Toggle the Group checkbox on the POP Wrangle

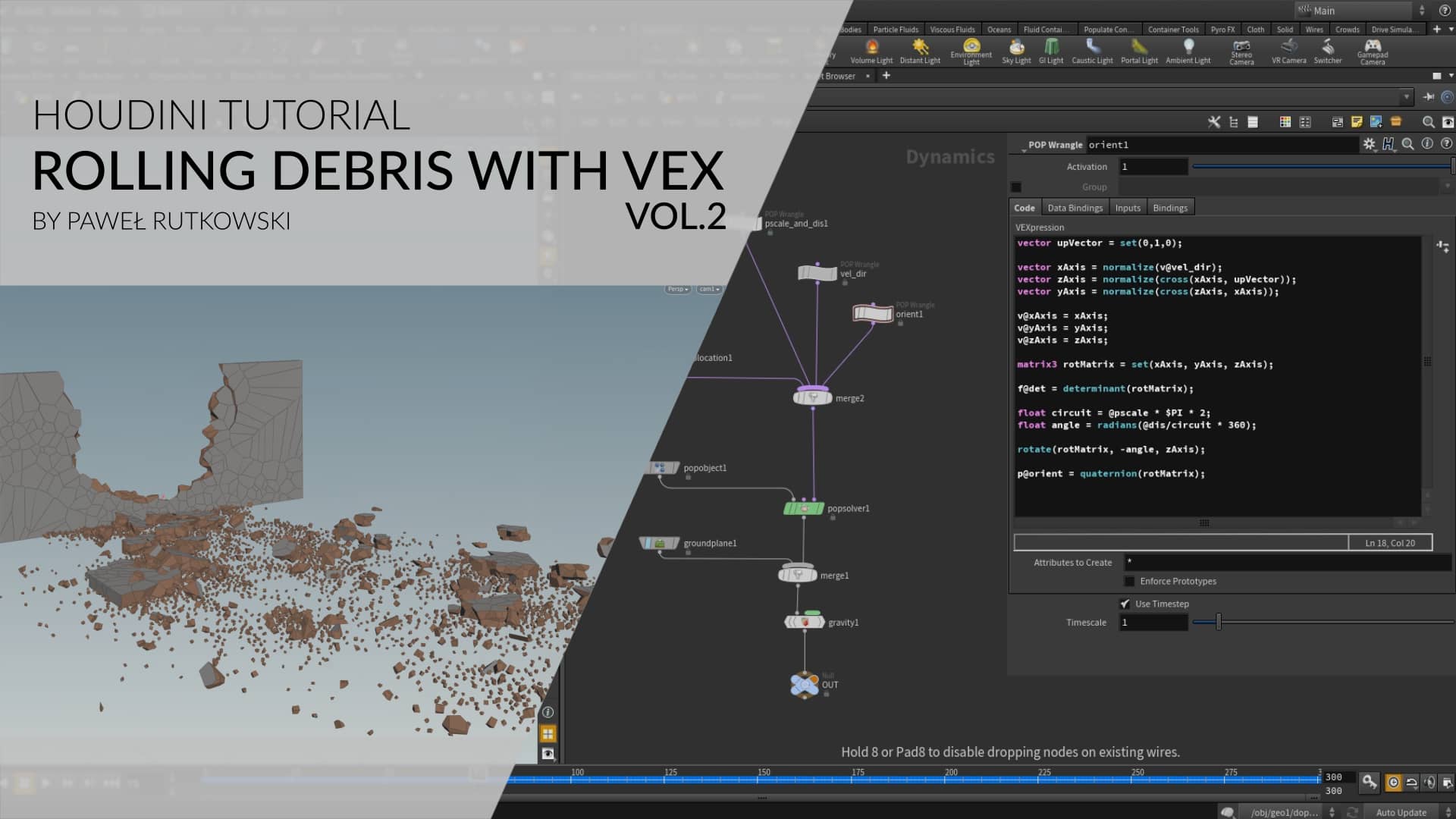point(1015,187)
